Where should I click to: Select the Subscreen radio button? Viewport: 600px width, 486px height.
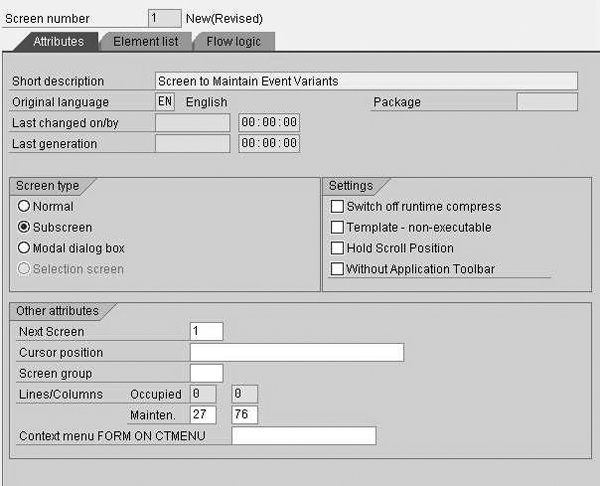(x=24, y=227)
